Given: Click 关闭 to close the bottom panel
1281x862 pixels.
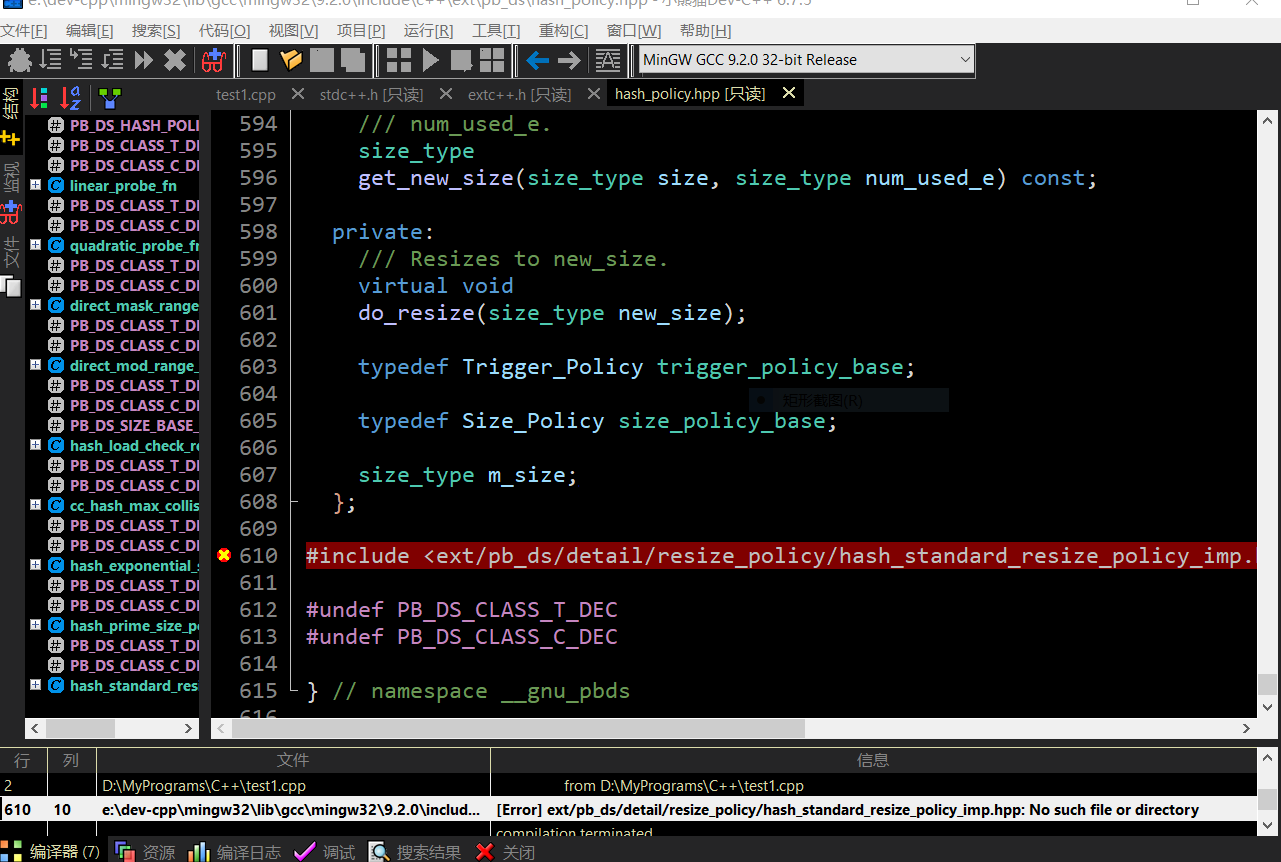Looking at the screenshot, I should (506, 852).
